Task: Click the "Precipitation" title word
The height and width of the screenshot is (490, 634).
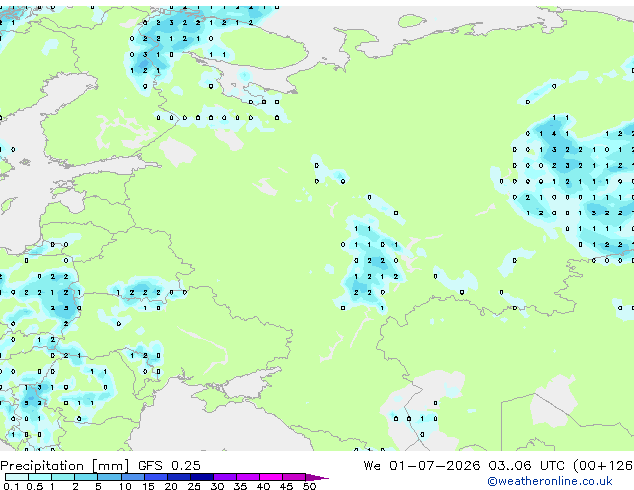Action: click(42, 466)
